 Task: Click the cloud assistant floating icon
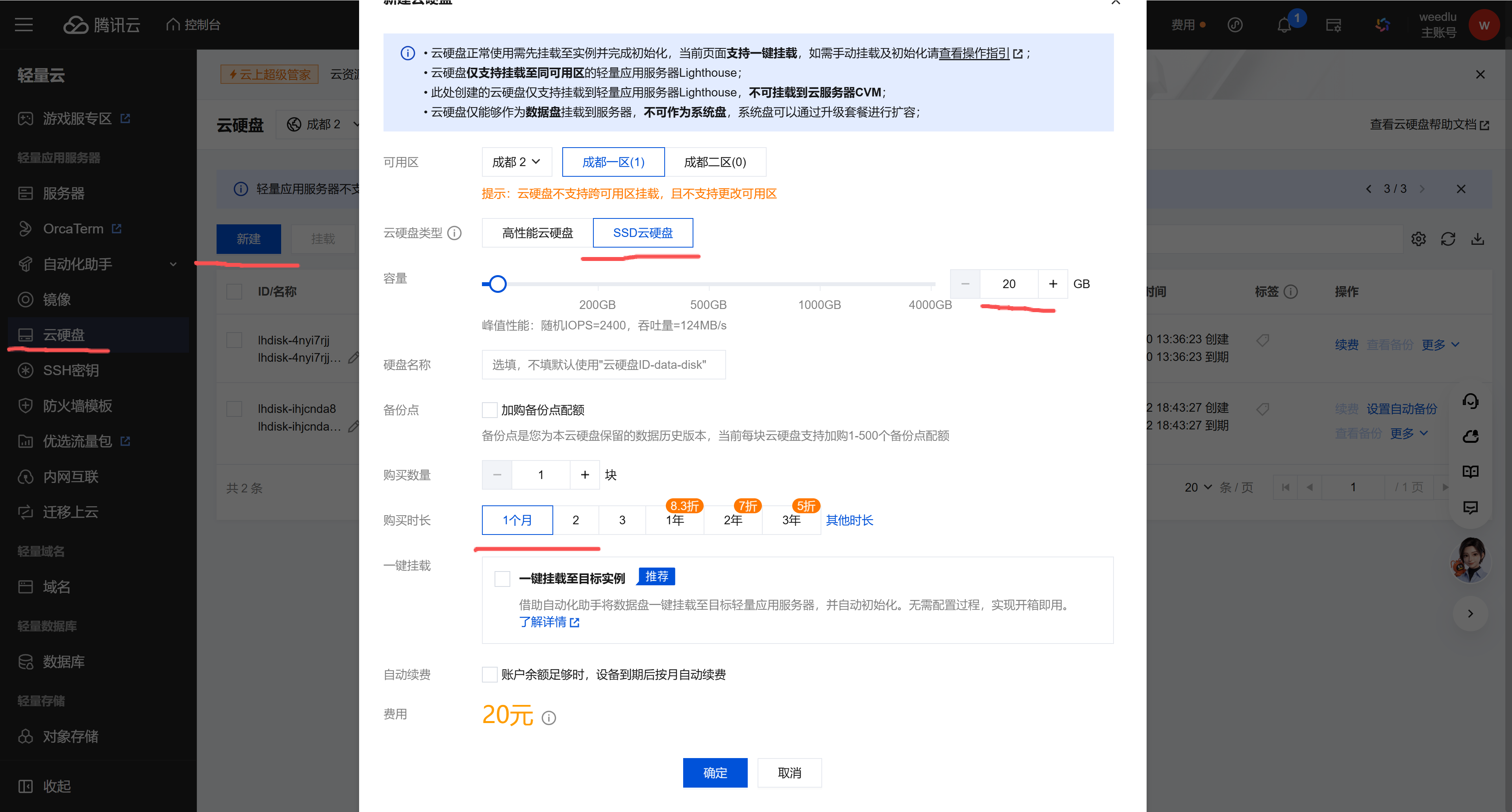[1470, 436]
